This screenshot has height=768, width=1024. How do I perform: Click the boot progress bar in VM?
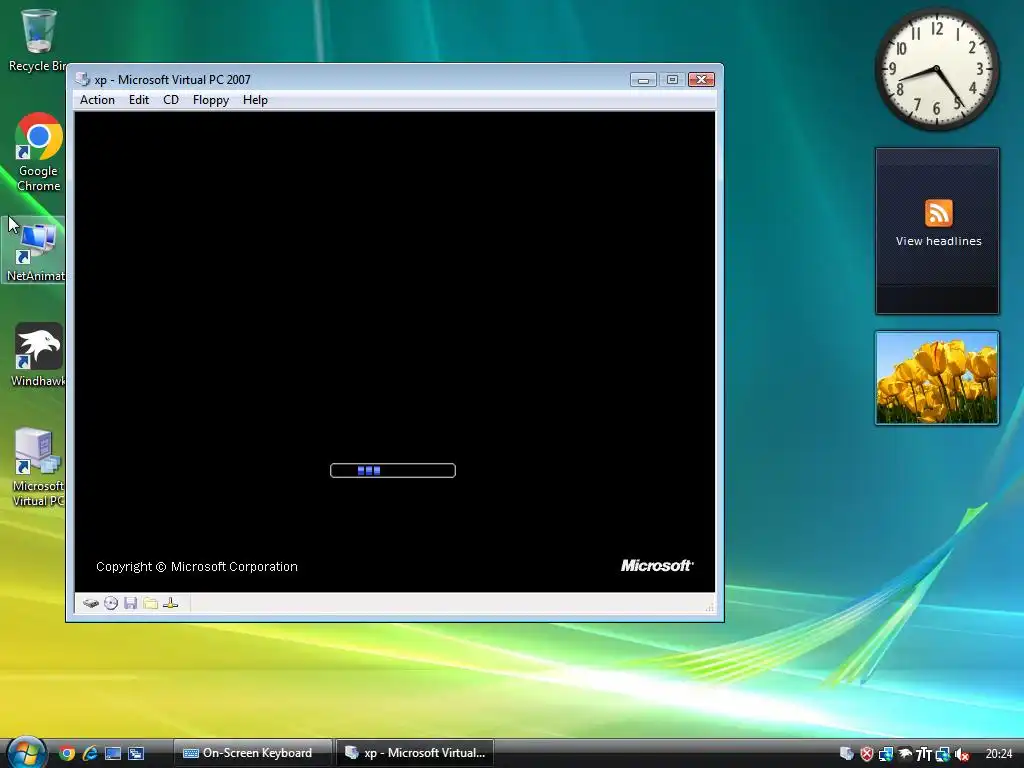pos(392,470)
